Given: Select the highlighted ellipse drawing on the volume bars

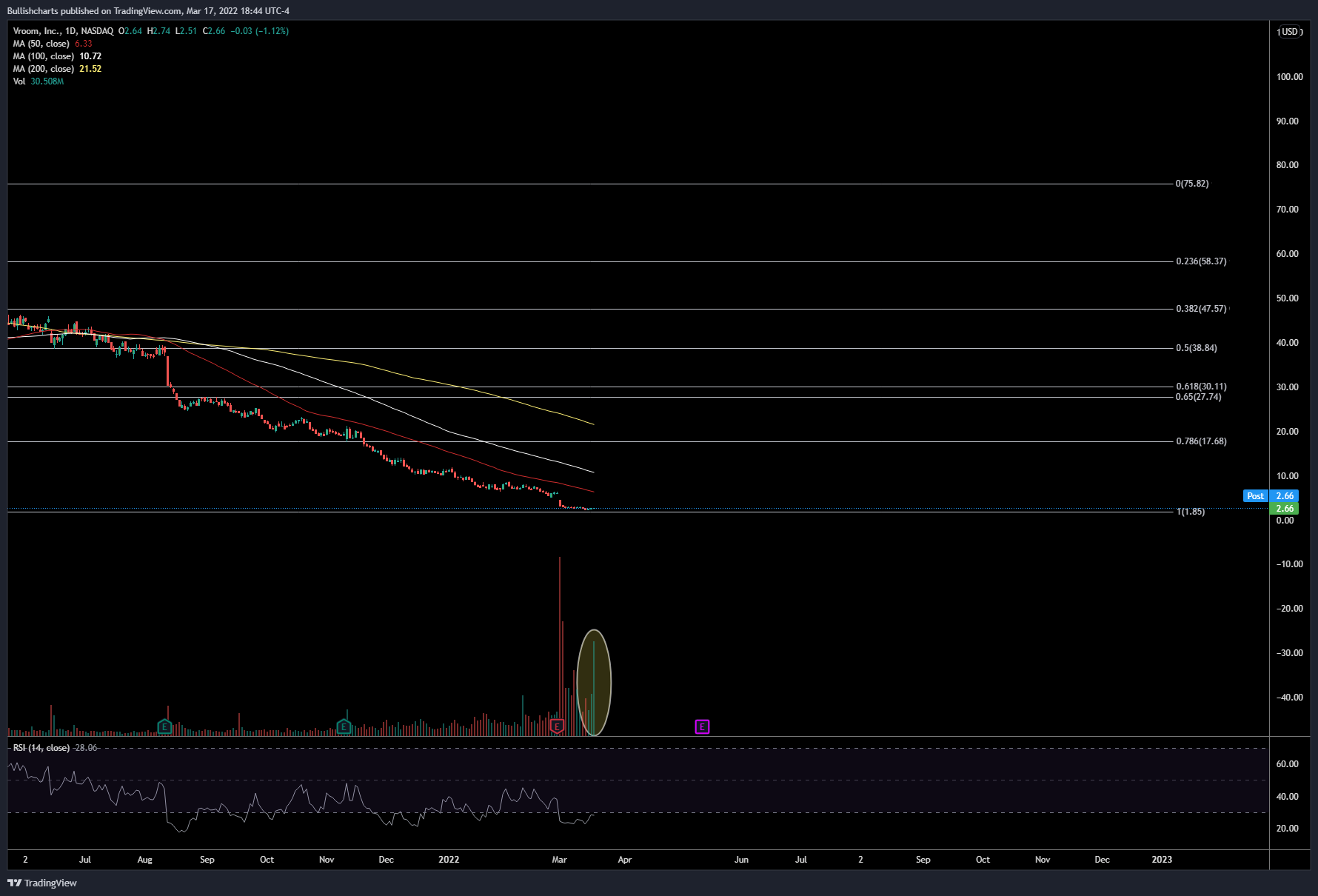Looking at the screenshot, I should [x=594, y=682].
